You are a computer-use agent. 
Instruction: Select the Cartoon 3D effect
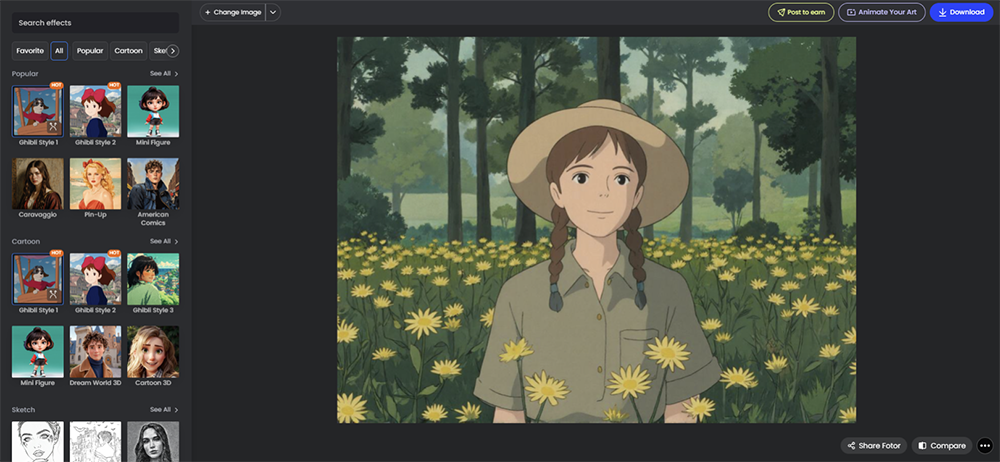(153, 352)
